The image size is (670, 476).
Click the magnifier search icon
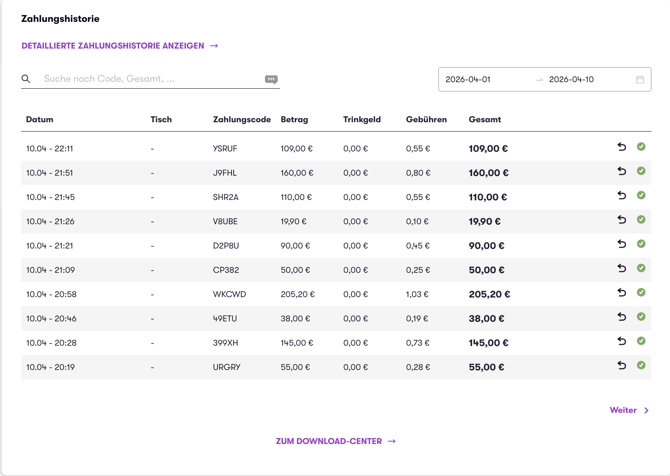[x=26, y=79]
